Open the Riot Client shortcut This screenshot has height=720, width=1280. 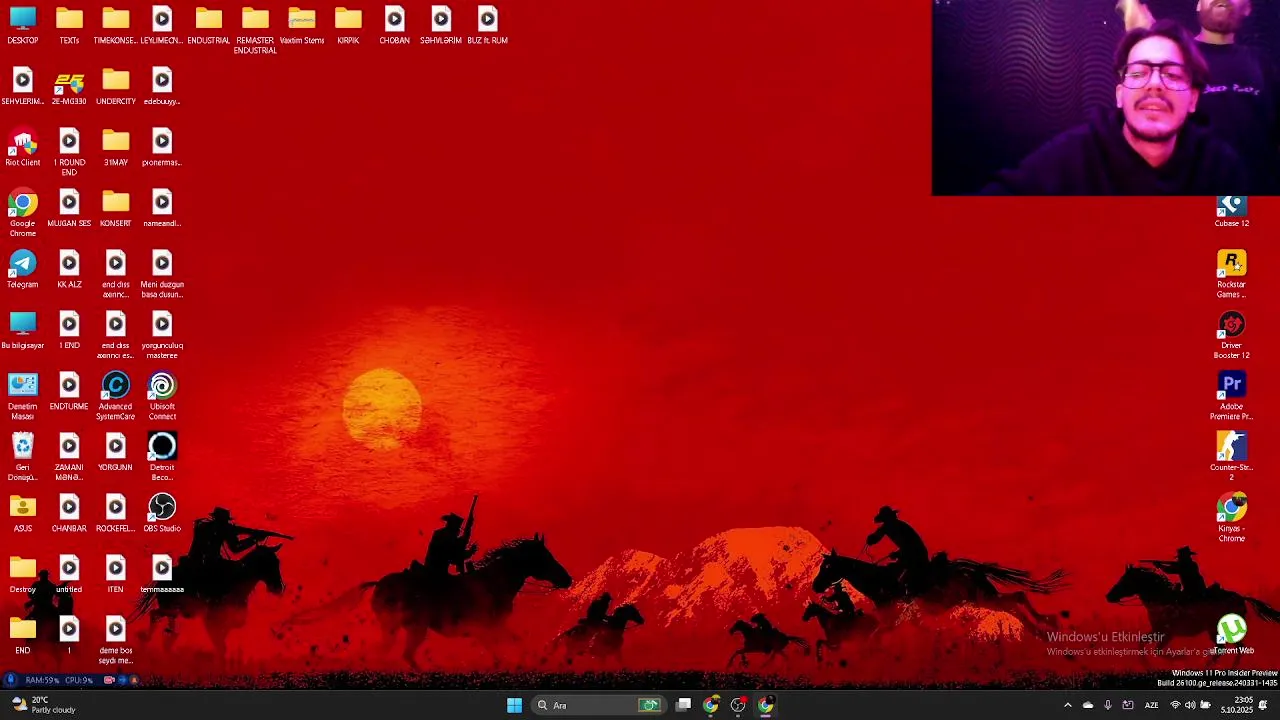tap(22, 148)
